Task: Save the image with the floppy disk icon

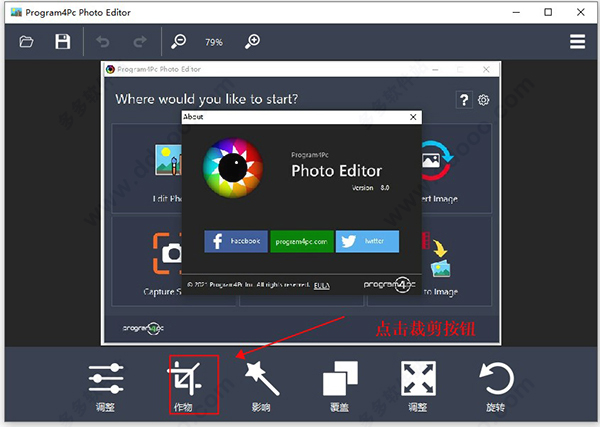Action: [62, 41]
